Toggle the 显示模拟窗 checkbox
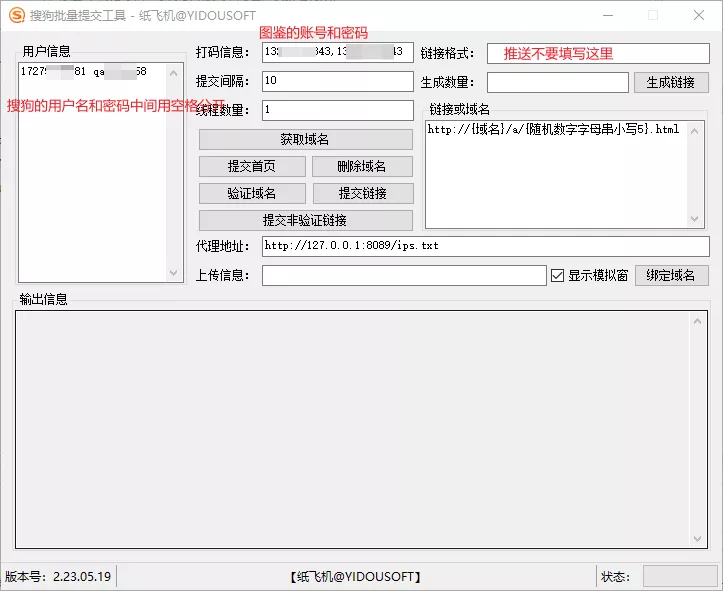723x591 pixels. [x=557, y=276]
